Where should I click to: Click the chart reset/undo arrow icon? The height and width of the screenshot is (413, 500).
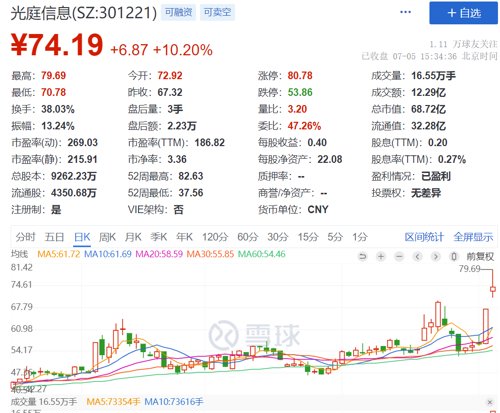(x=363, y=256)
